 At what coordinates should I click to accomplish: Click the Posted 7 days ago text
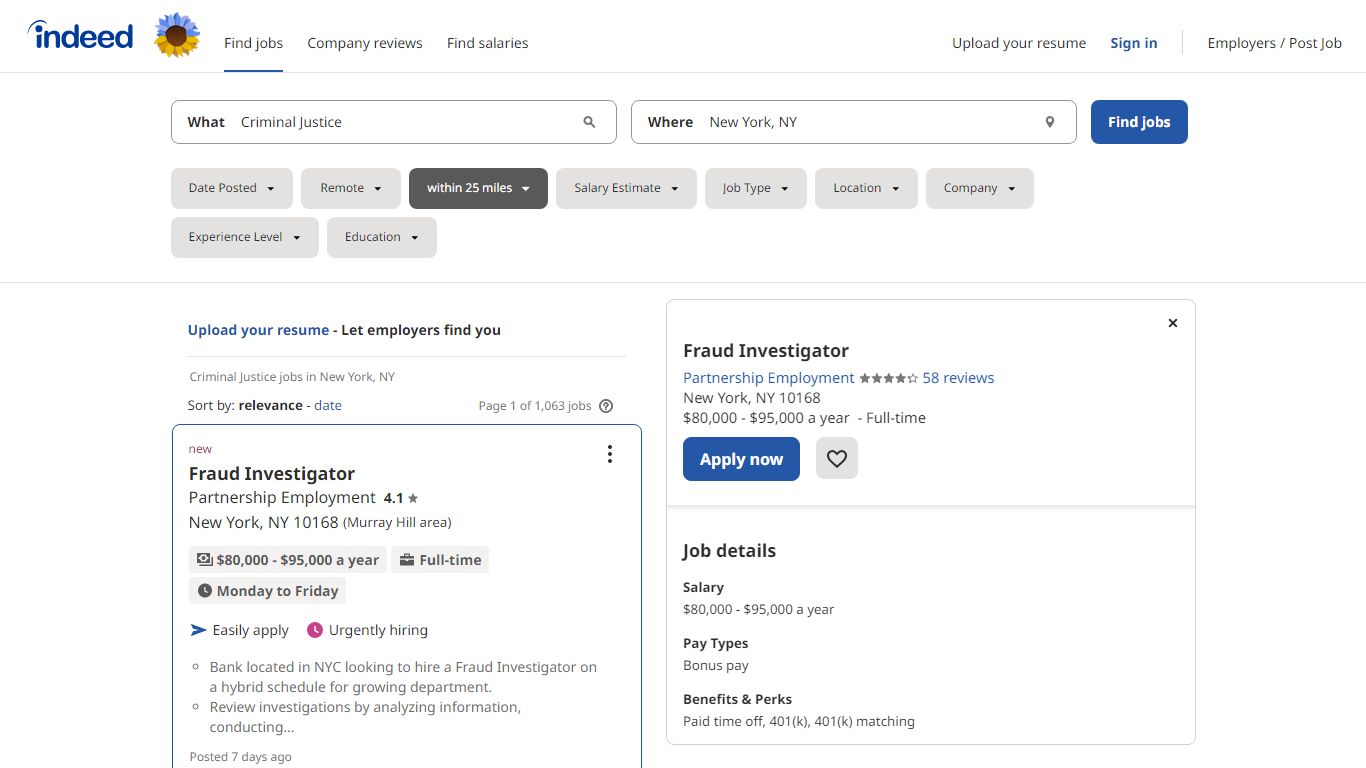pyautogui.click(x=240, y=757)
